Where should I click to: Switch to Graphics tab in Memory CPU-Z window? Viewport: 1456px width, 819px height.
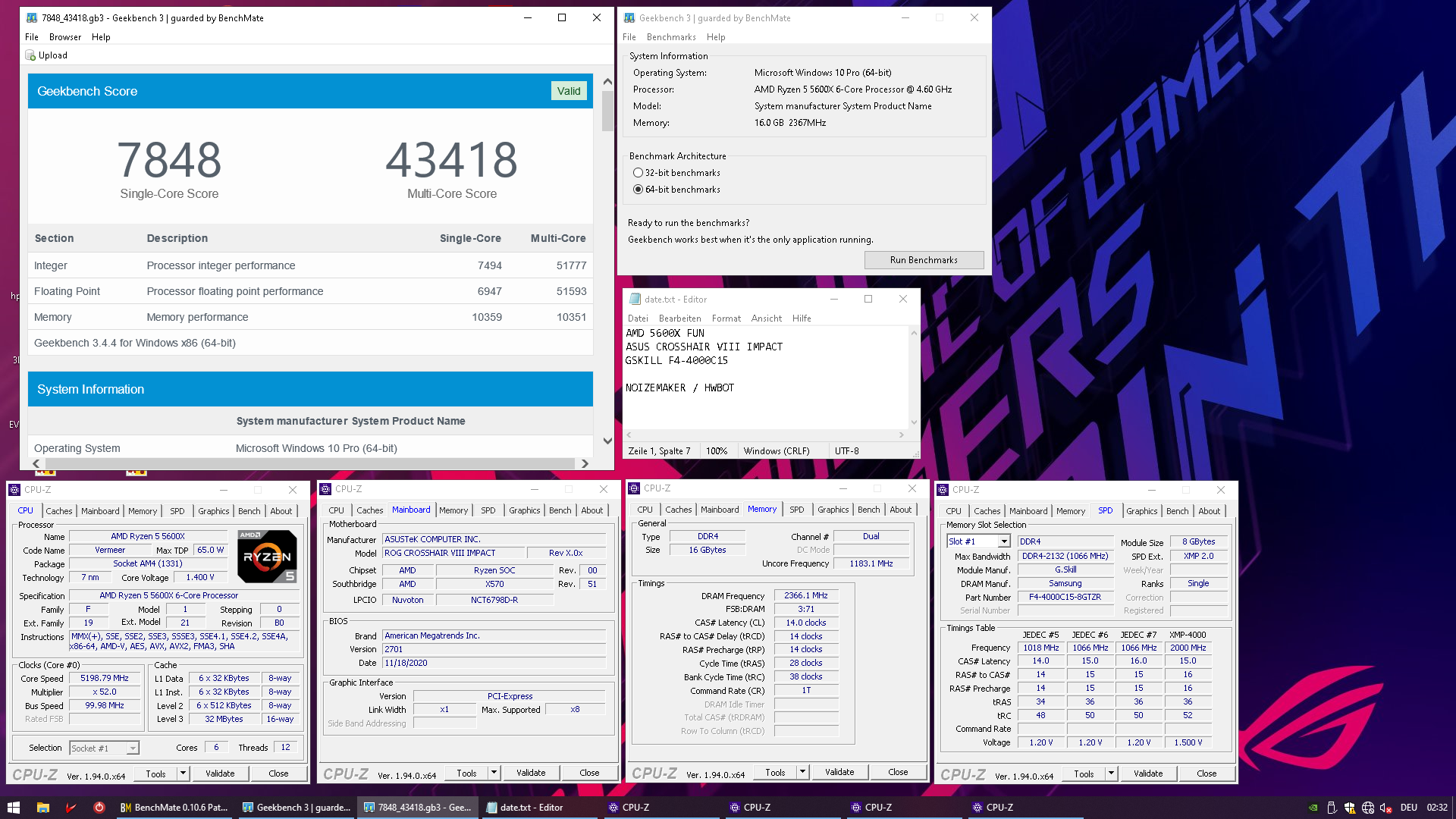click(833, 510)
